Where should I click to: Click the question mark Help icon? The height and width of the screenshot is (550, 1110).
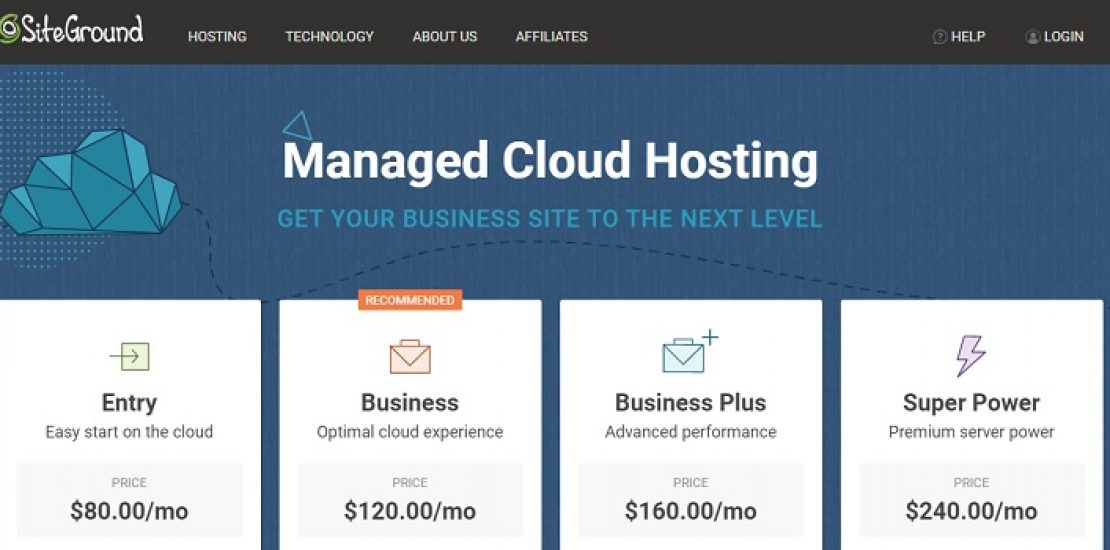tap(939, 37)
